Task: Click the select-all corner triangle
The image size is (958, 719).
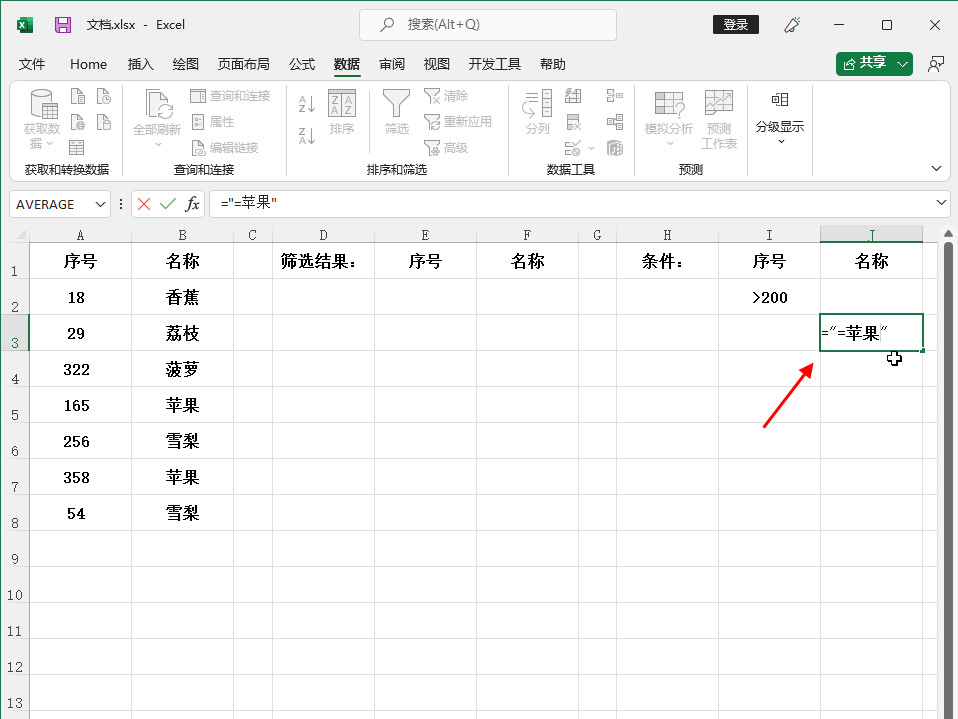Action: [21, 234]
